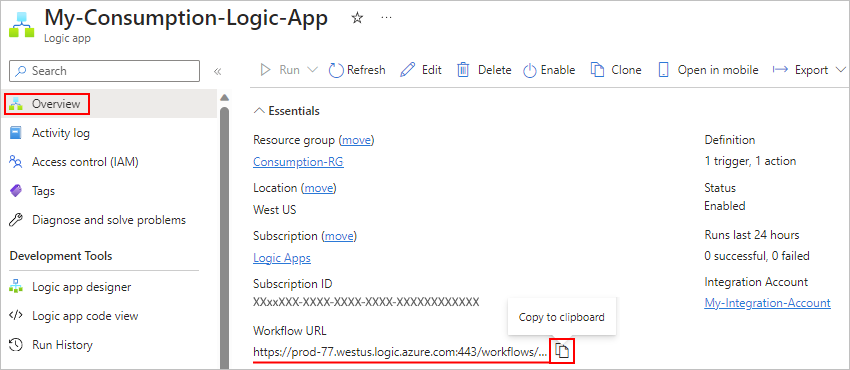The image size is (850, 370).
Task: Copy Workflow URL to clipboard icon
Action: (563, 351)
